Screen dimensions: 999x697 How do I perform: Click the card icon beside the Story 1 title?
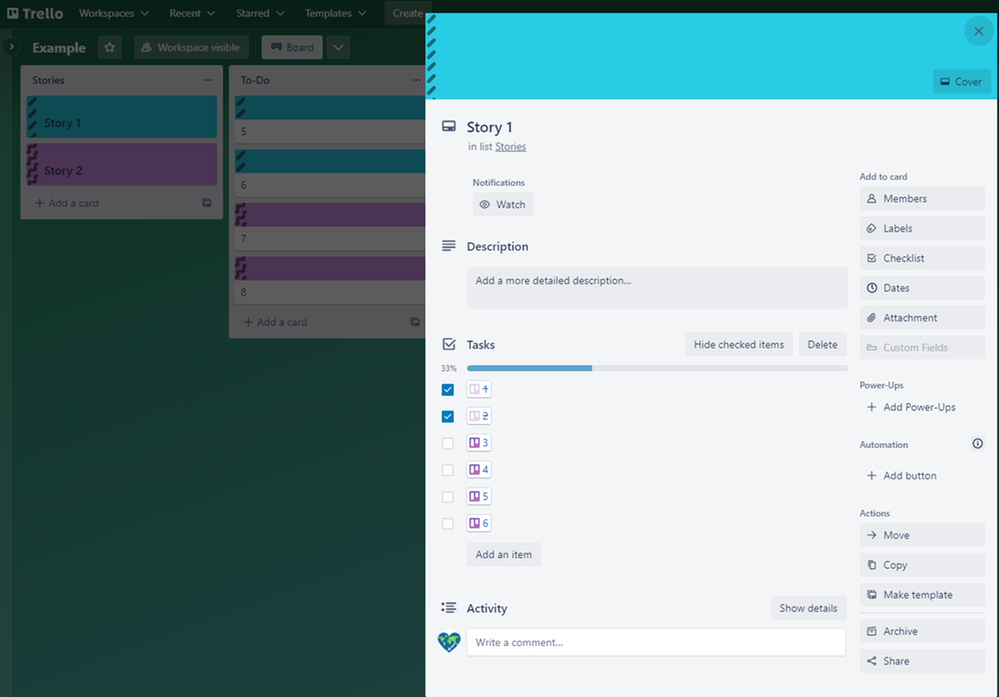[449, 126]
